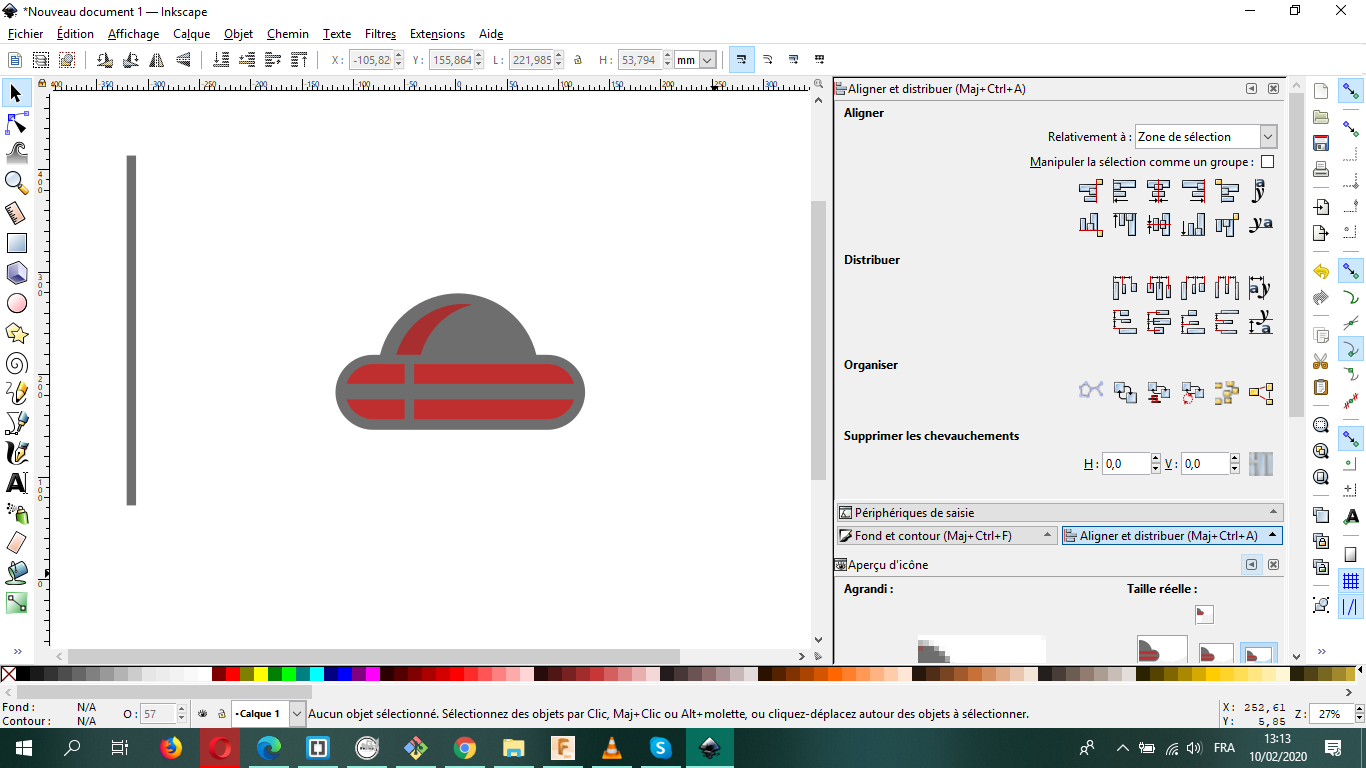
Task: Select the Circle ellipse tool
Action: (17, 303)
